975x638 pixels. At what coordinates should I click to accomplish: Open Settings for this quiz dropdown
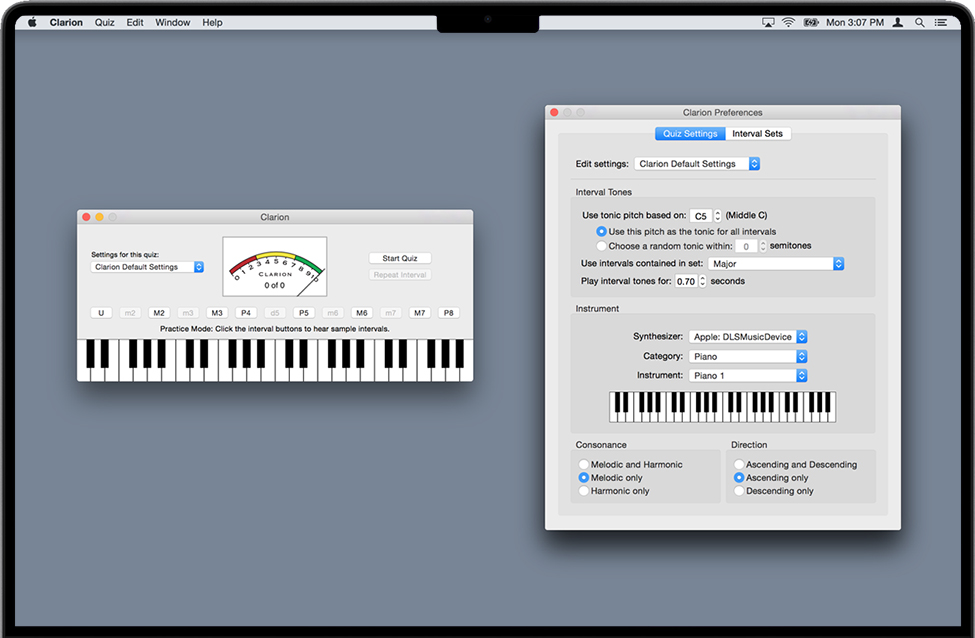tap(147, 267)
